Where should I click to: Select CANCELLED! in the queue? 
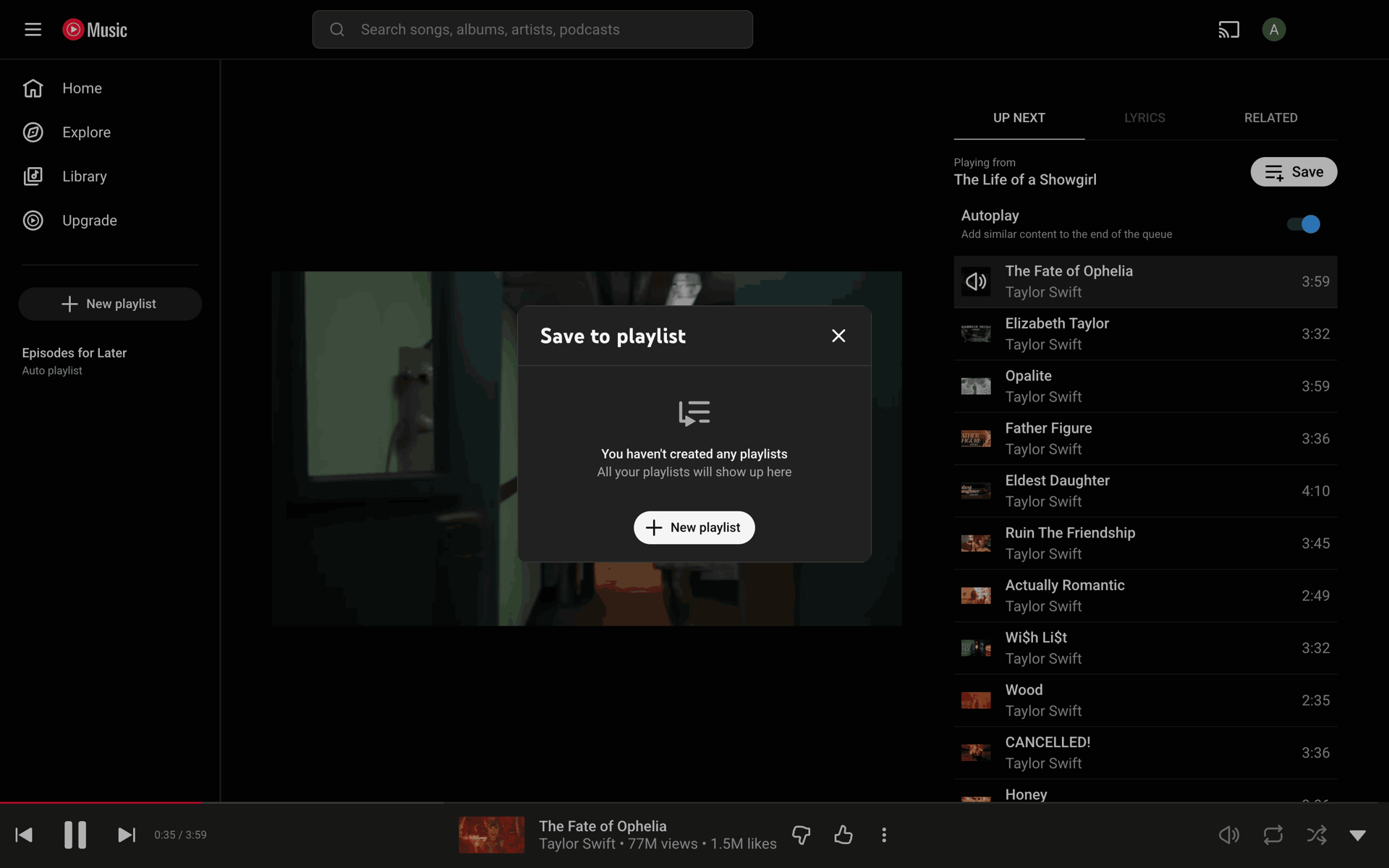1145,753
